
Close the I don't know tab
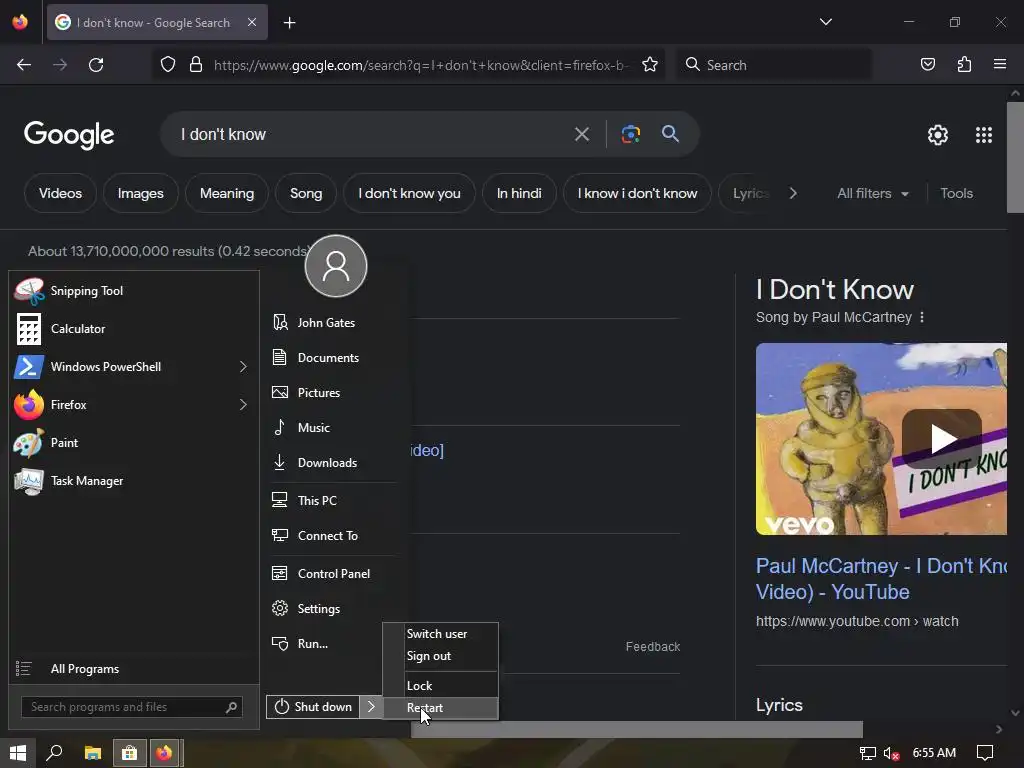pos(252,22)
